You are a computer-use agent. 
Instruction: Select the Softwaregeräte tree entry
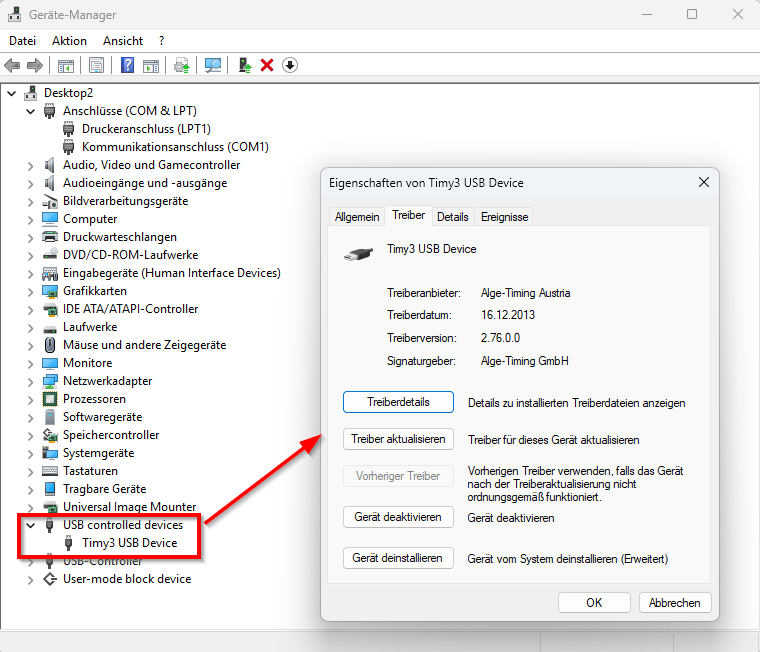point(102,417)
